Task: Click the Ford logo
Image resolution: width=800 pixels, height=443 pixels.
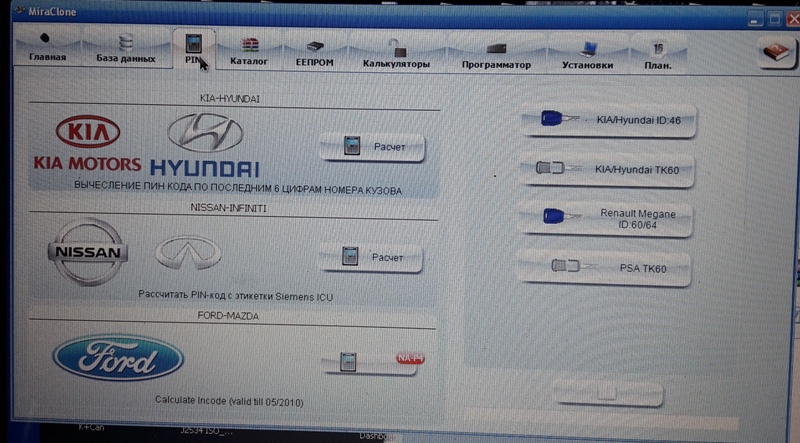Action: (118, 357)
